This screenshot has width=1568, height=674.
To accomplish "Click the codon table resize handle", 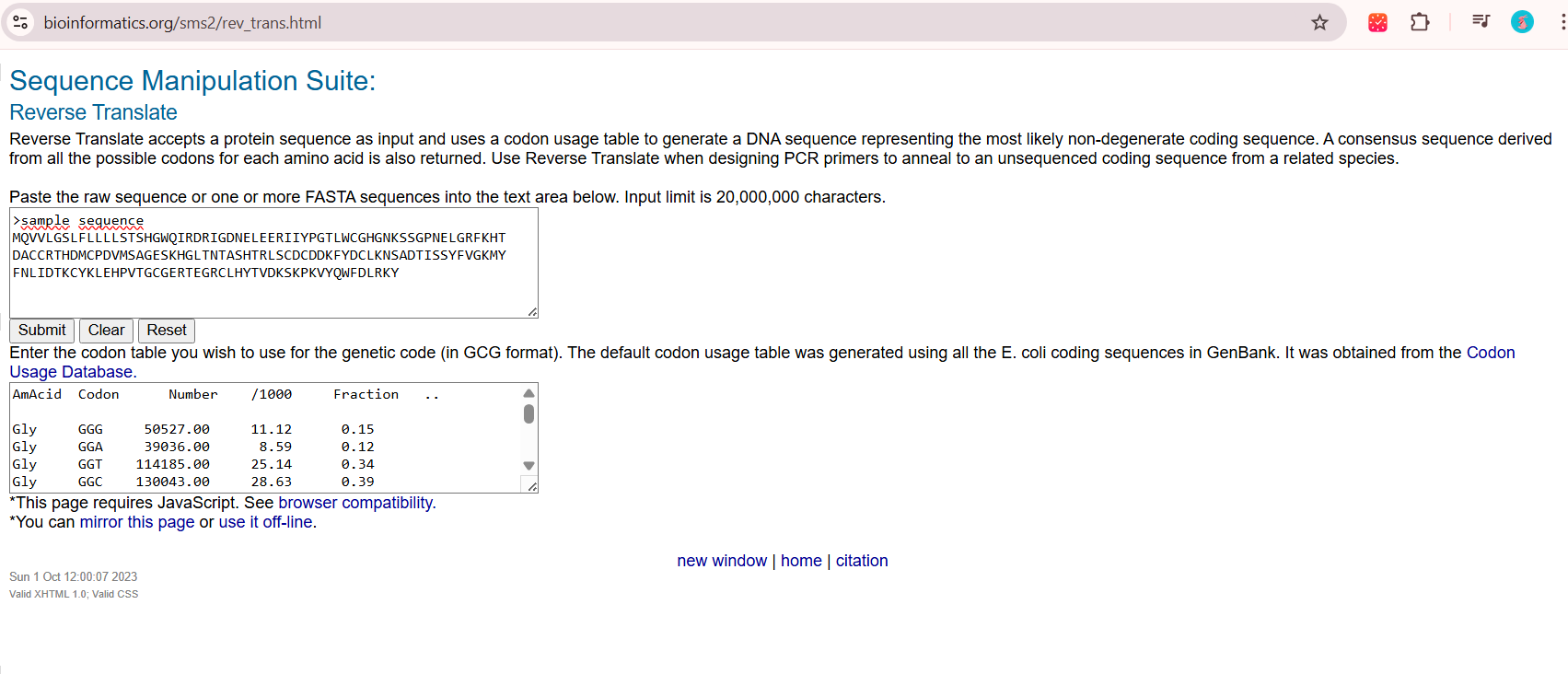I will tap(532, 486).
